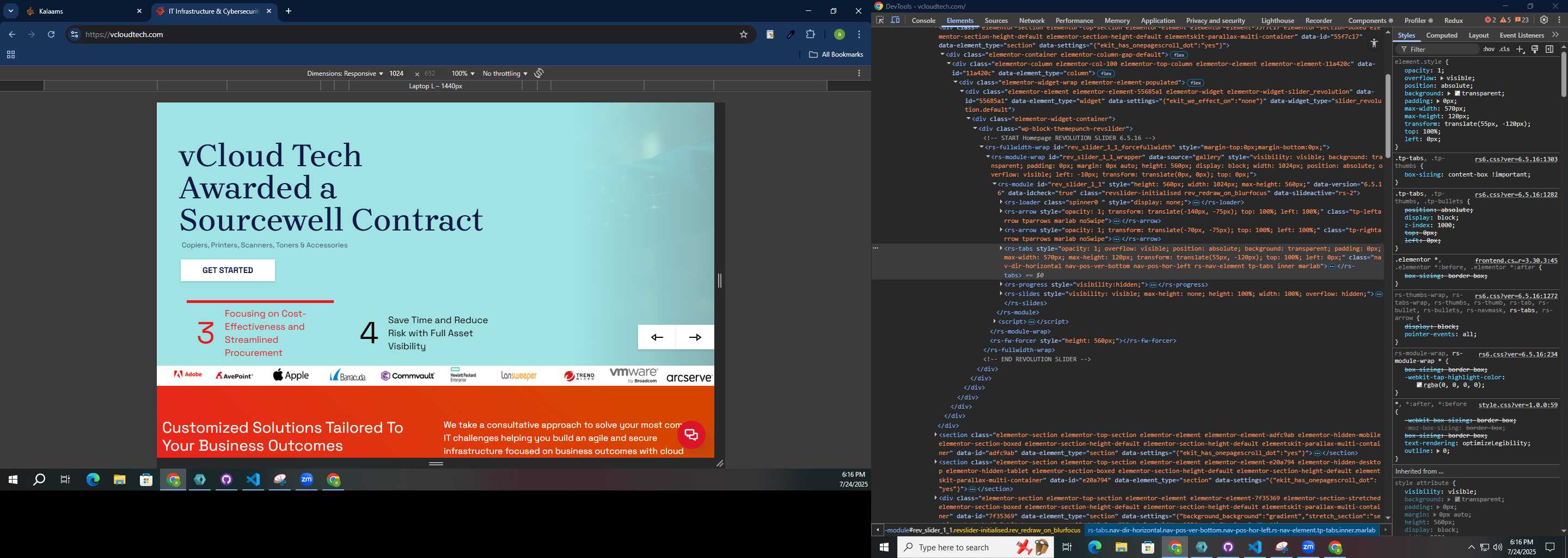Click the issues count badge showing 23
The width and height of the screenshot is (1568, 558).
[x=1522, y=20]
